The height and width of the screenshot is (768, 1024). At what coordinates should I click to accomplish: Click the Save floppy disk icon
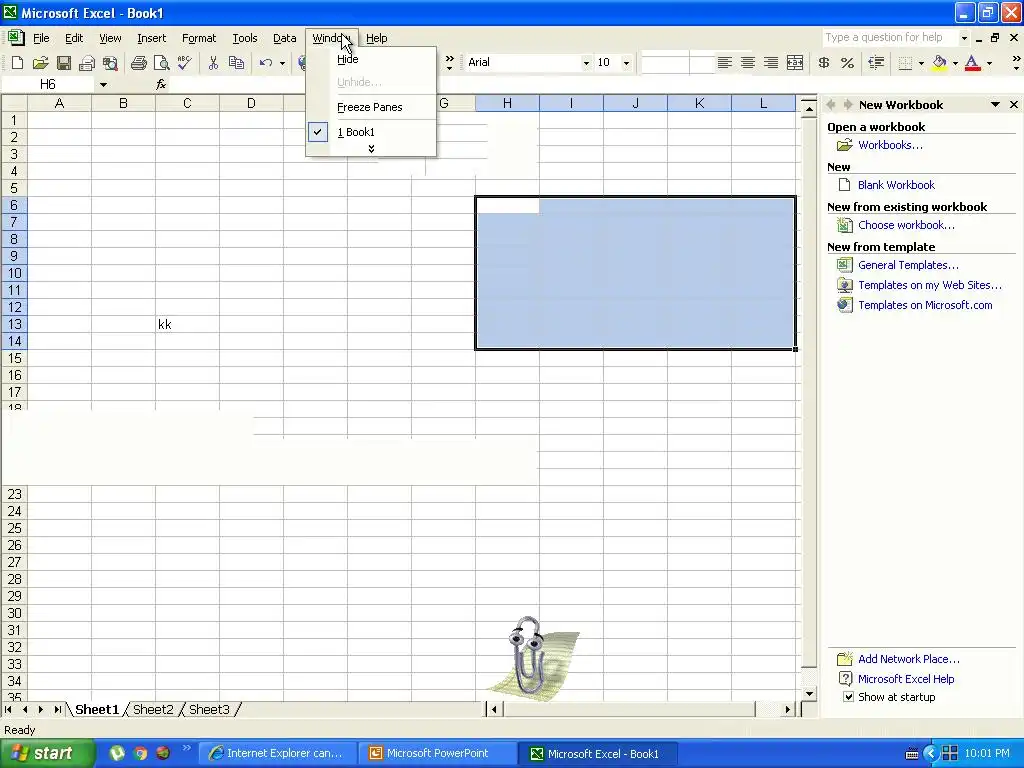63,63
